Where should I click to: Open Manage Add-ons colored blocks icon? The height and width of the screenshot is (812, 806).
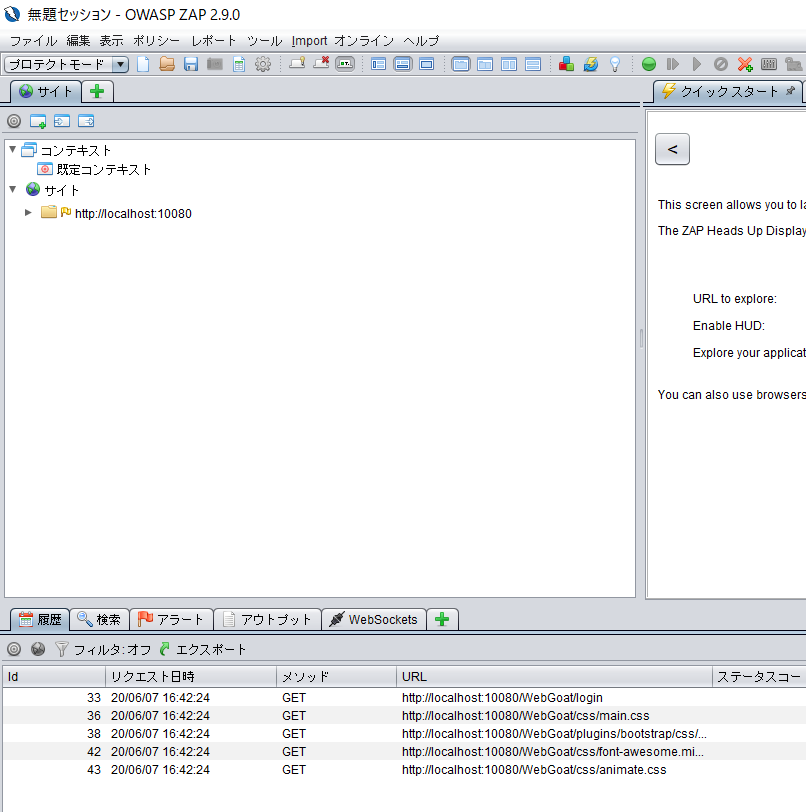(566, 64)
